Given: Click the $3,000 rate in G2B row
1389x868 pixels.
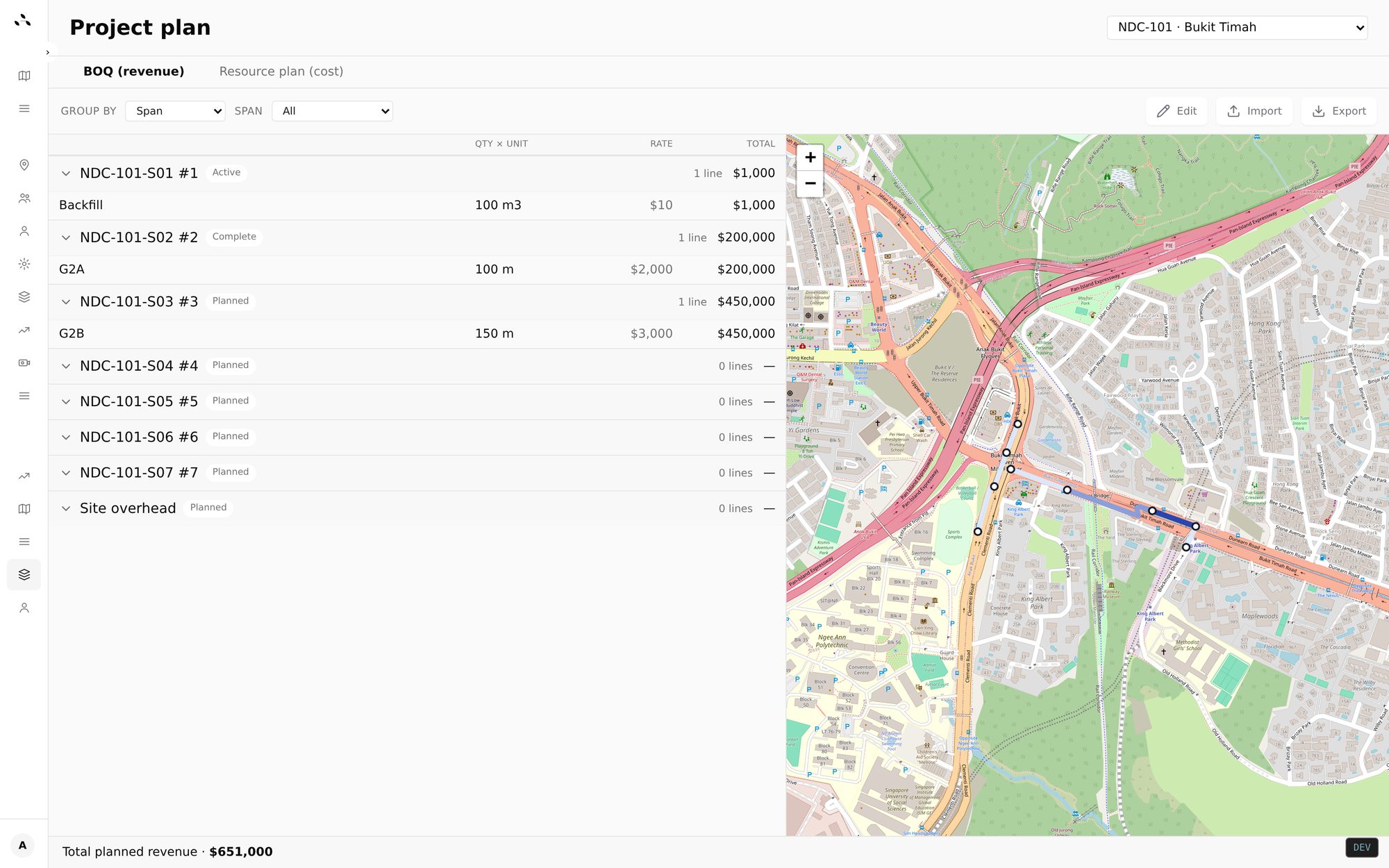Looking at the screenshot, I should coord(651,333).
